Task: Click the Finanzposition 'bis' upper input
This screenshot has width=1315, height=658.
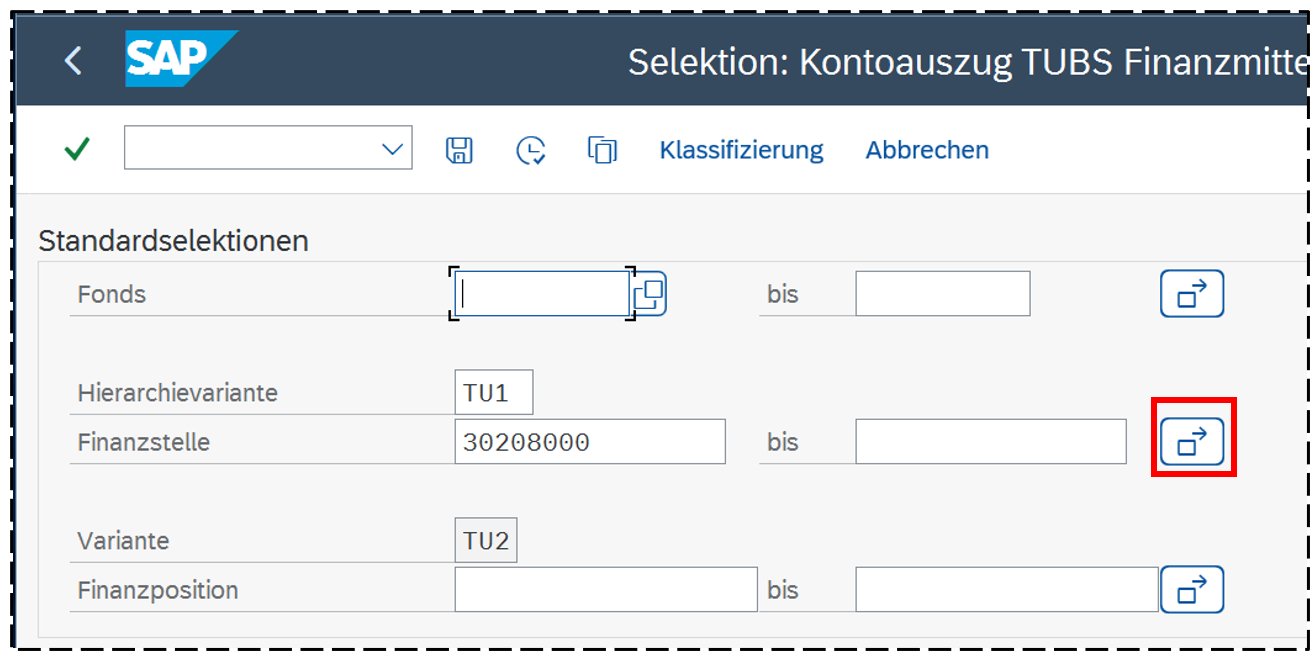Action: tap(1006, 590)
